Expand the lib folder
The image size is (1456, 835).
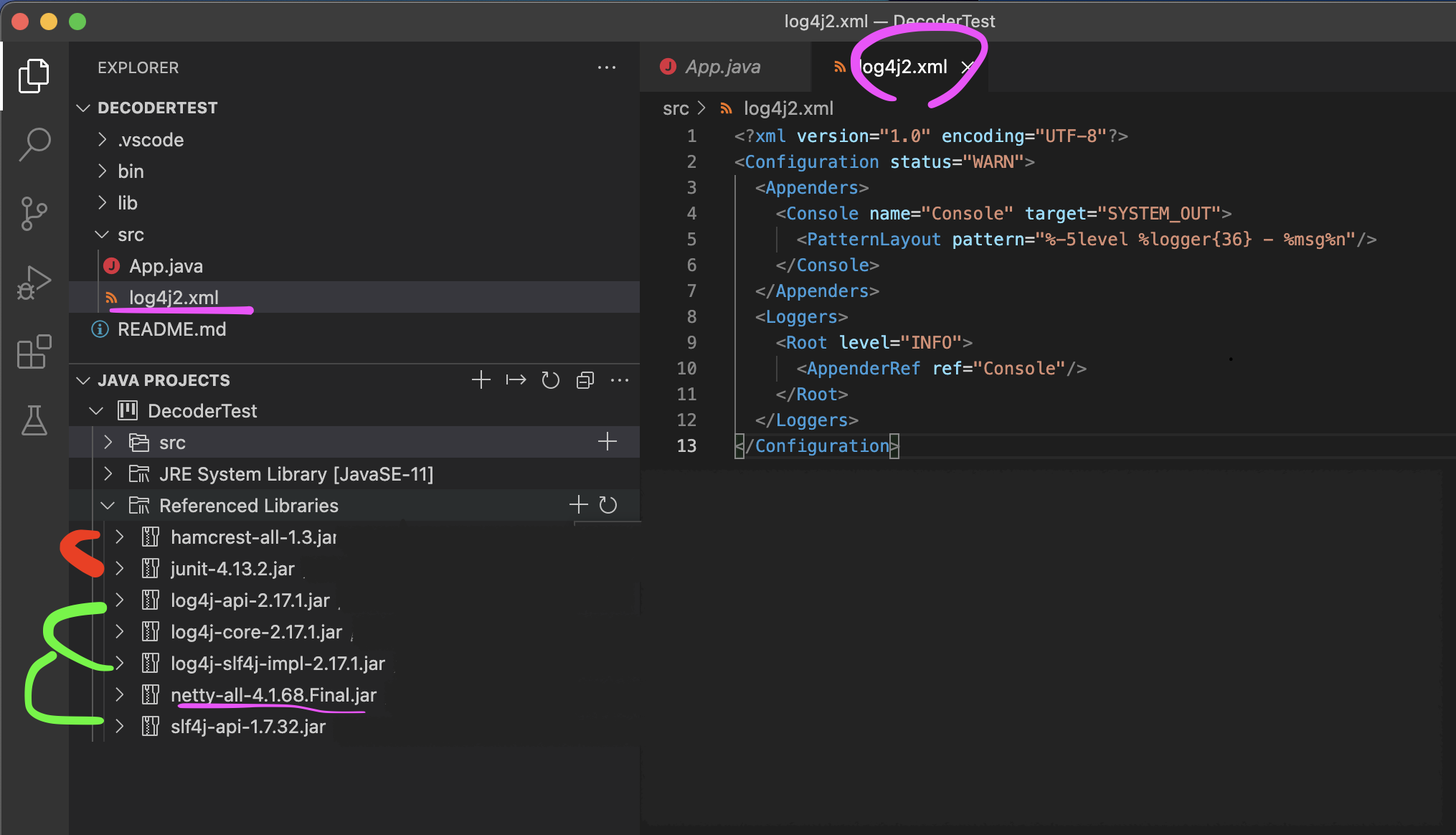click(128, 203)
